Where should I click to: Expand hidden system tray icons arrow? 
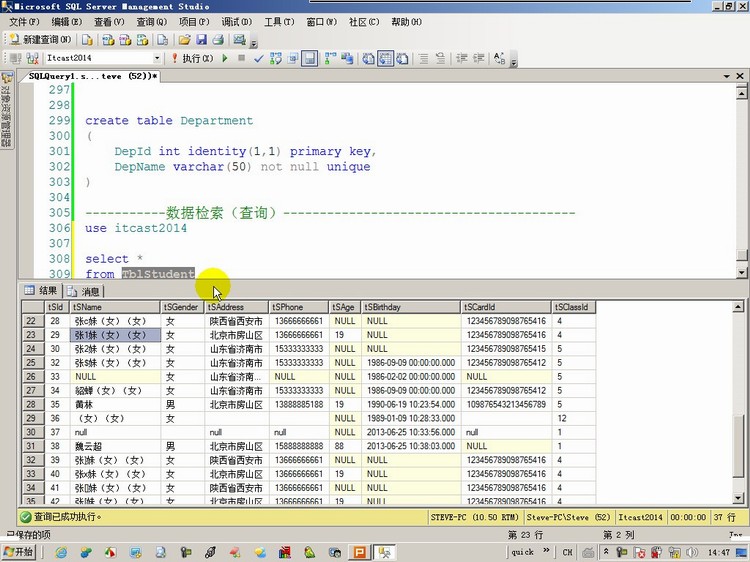point(606,551)
